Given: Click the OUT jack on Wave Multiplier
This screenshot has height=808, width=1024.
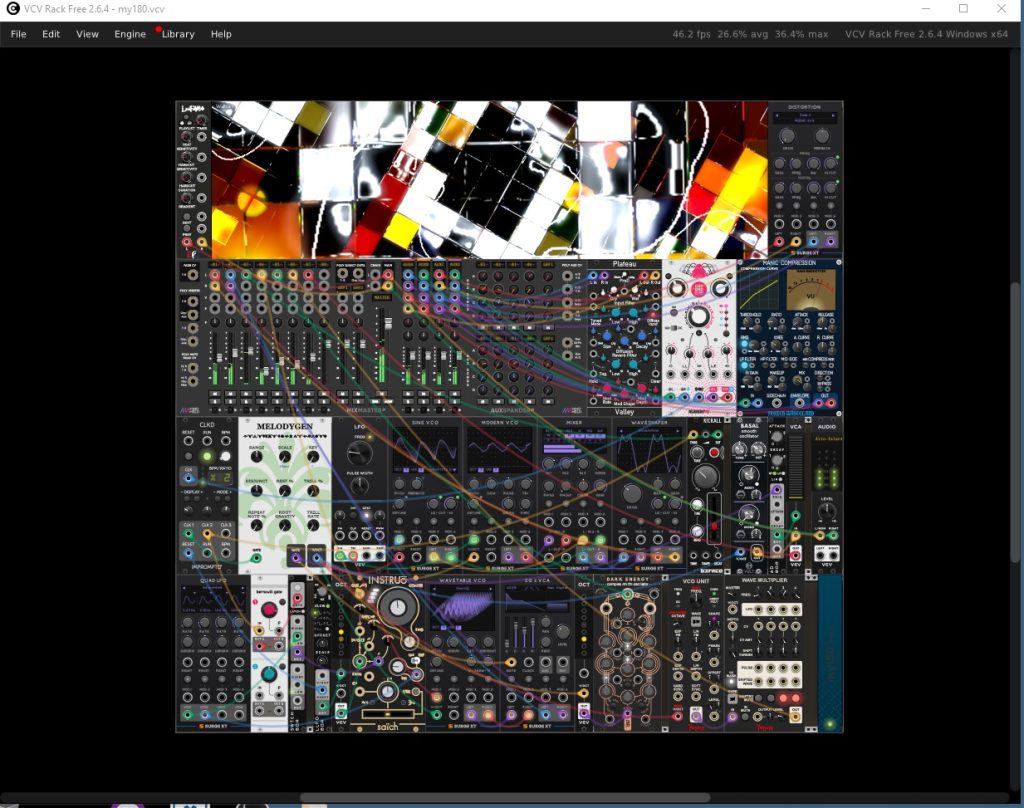Looking at the screenshot, I should pyautogui.click(x=795, y=717).
